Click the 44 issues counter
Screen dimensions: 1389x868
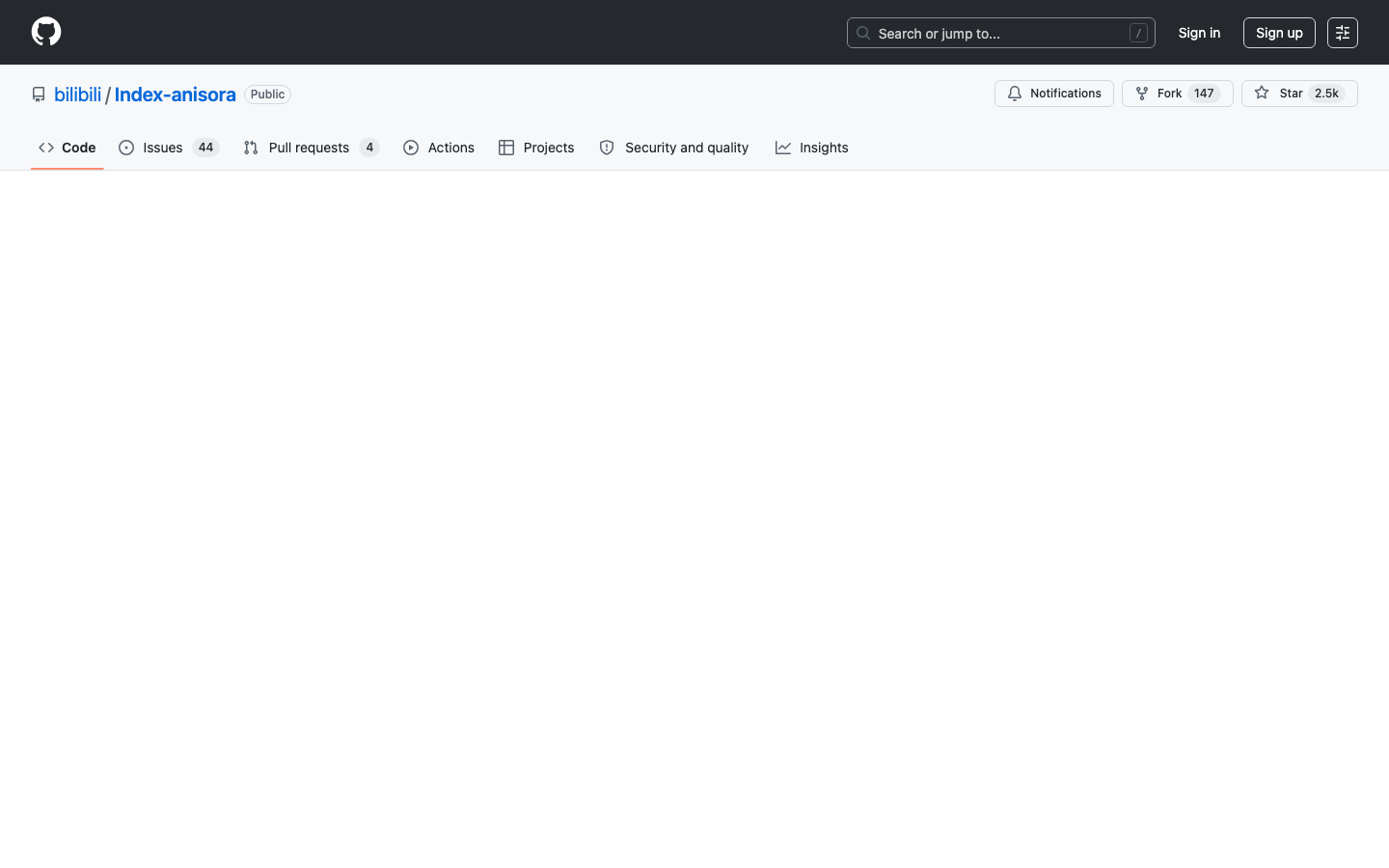click(x=205, y=148)
